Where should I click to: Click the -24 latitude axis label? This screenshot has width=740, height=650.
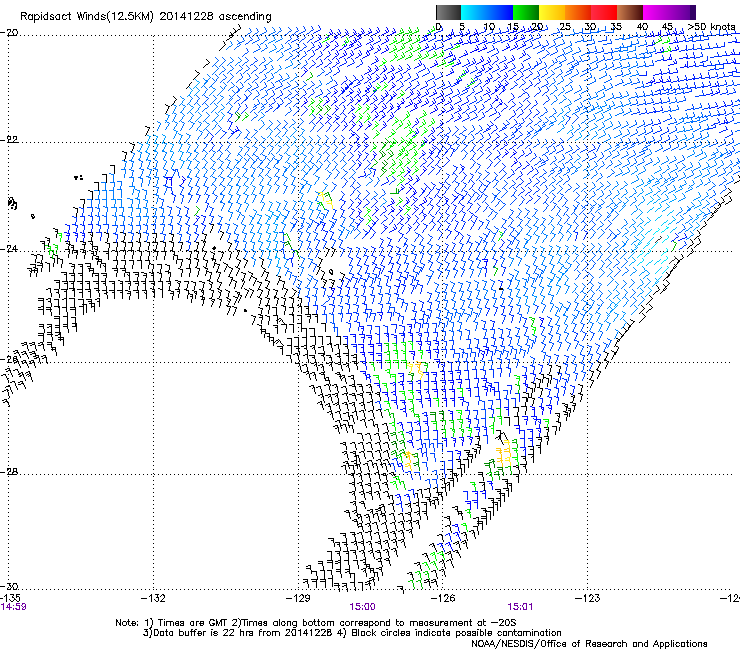click(x=9, y=249)
